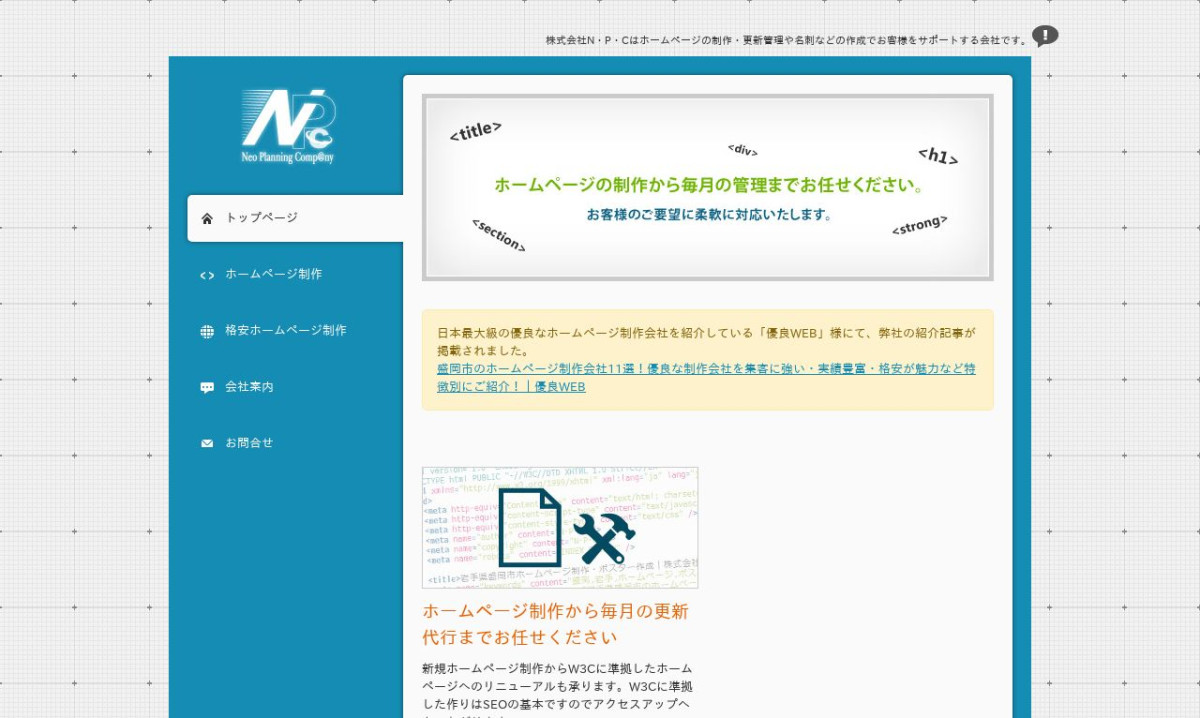Click the <title> tag in the banner

click(x=475, y=132)
